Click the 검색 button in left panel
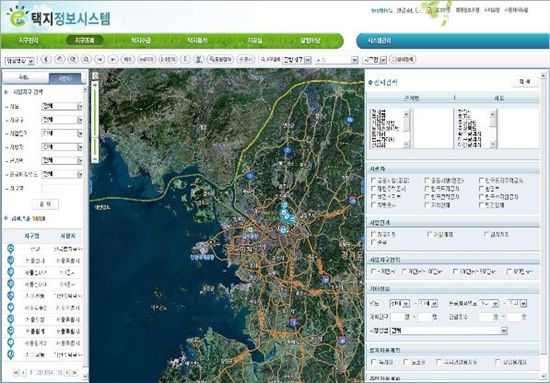 coord(45,204)
